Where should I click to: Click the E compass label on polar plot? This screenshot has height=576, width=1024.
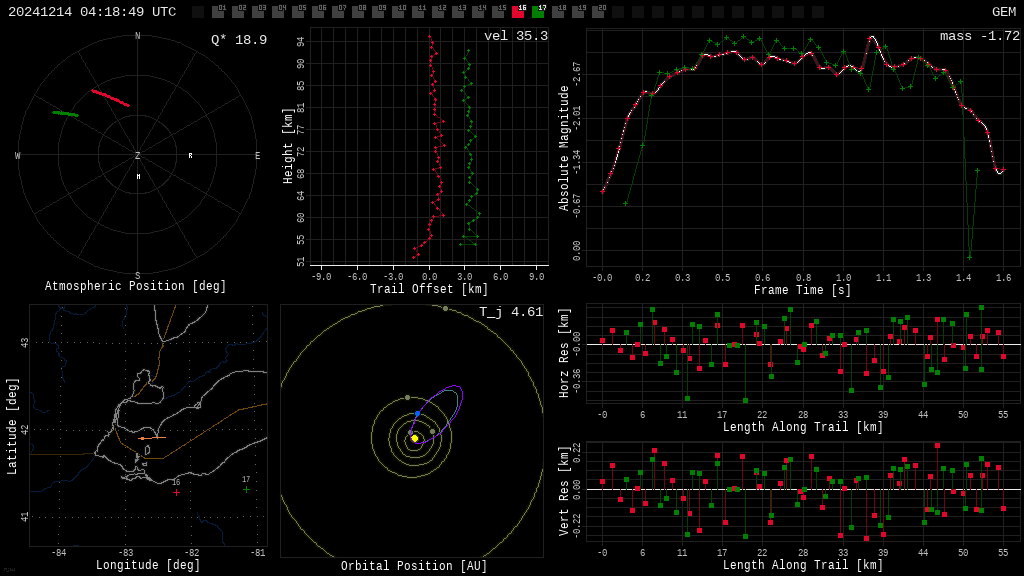click(257, 155)
